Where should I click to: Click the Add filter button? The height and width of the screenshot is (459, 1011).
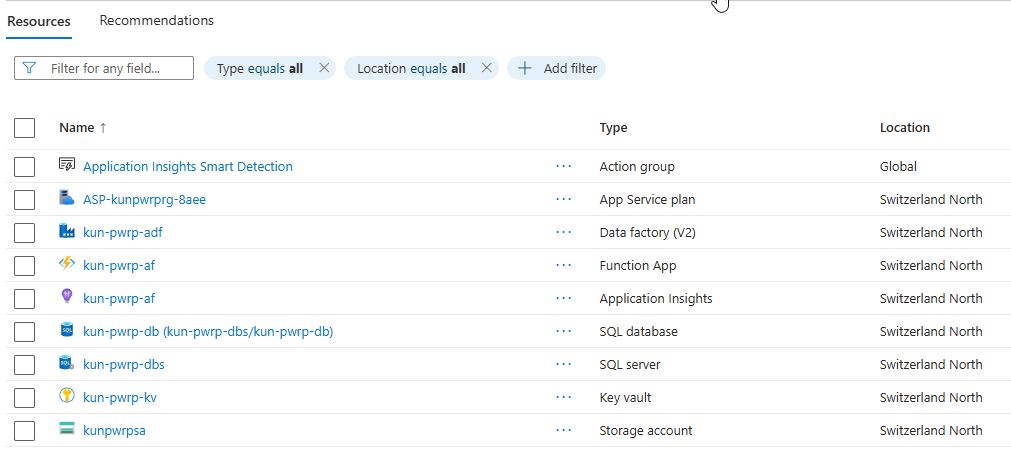[x=556, y=68]
